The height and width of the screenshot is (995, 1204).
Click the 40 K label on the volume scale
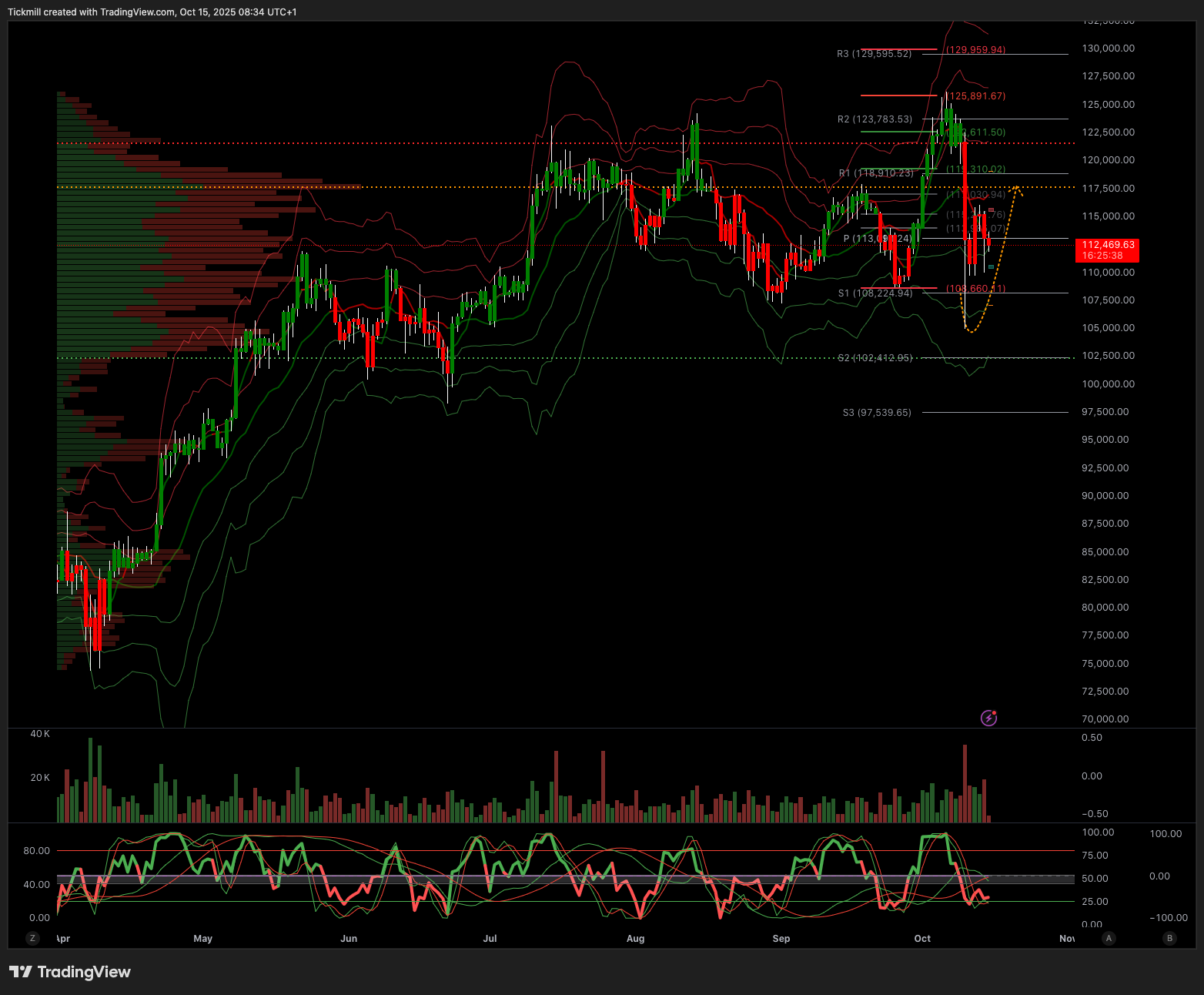pos(40,734)
